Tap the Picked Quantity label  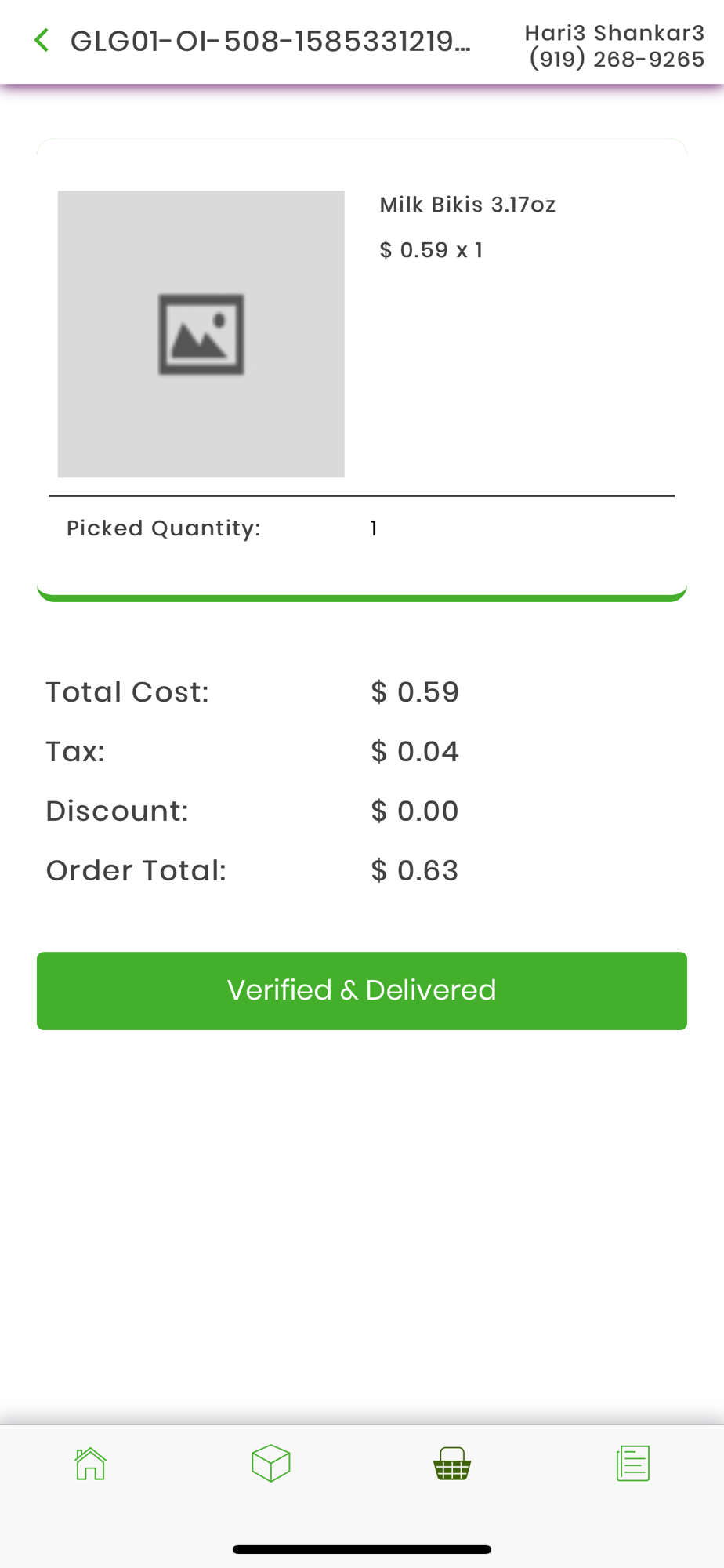pos(164,528)
